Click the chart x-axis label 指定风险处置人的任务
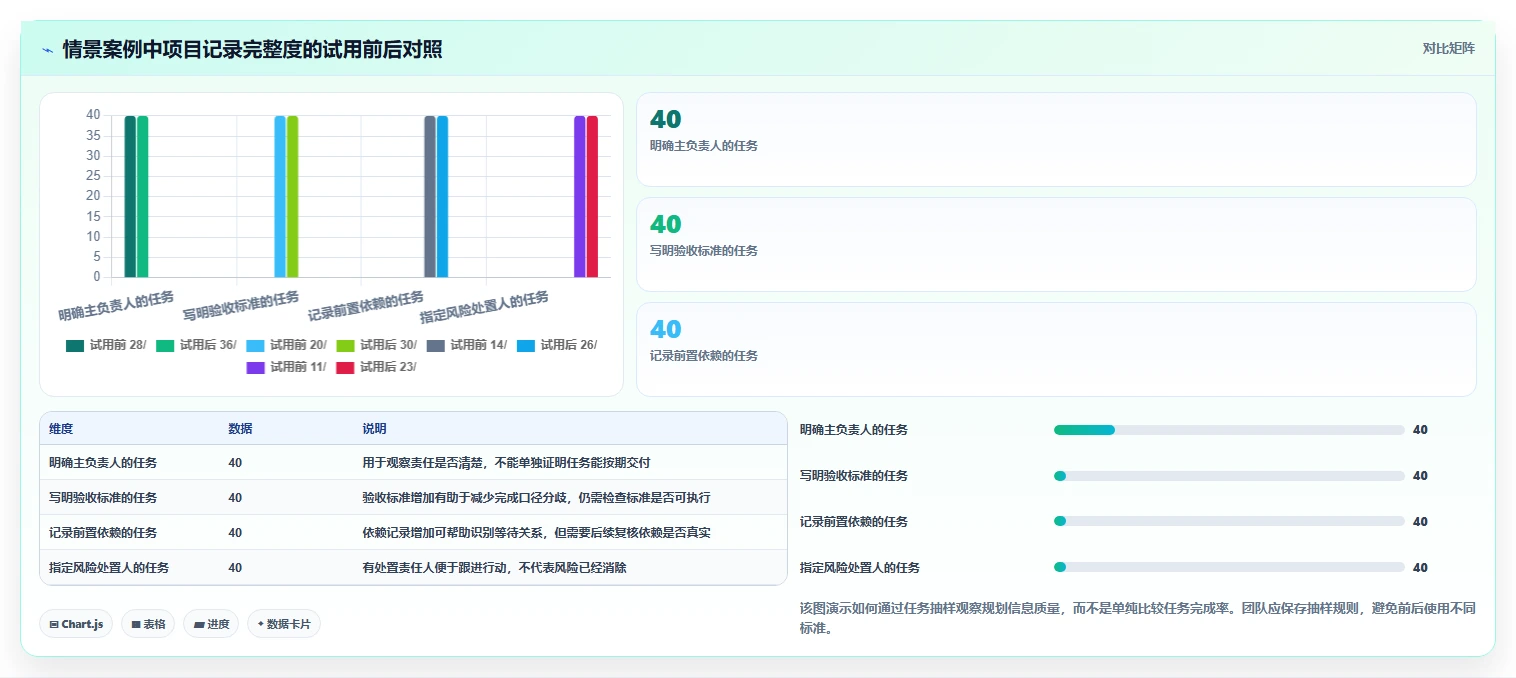The height and width of the screenshot is (678, 1516). tap(485, 306)
